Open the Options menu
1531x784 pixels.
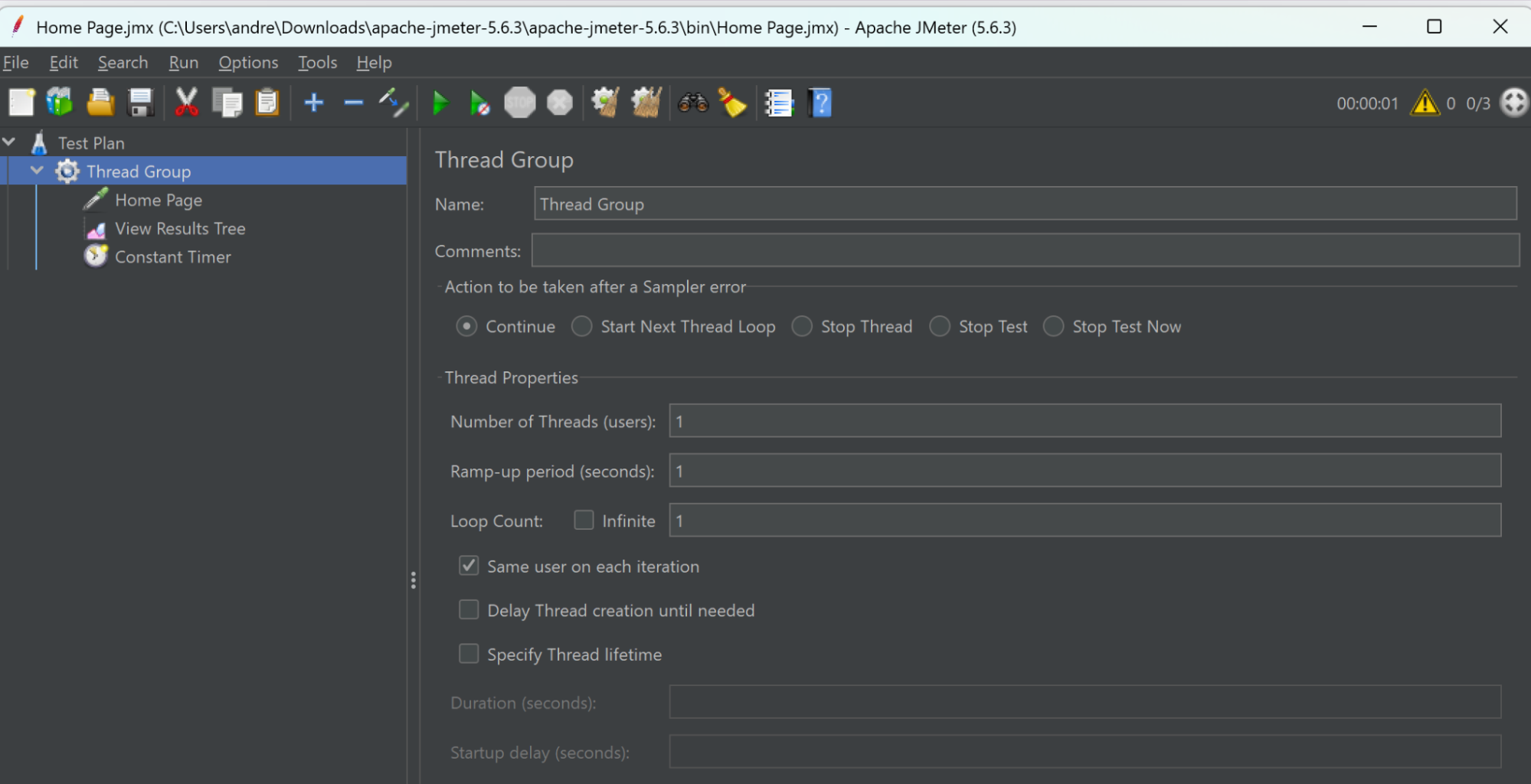click(248, 63)
